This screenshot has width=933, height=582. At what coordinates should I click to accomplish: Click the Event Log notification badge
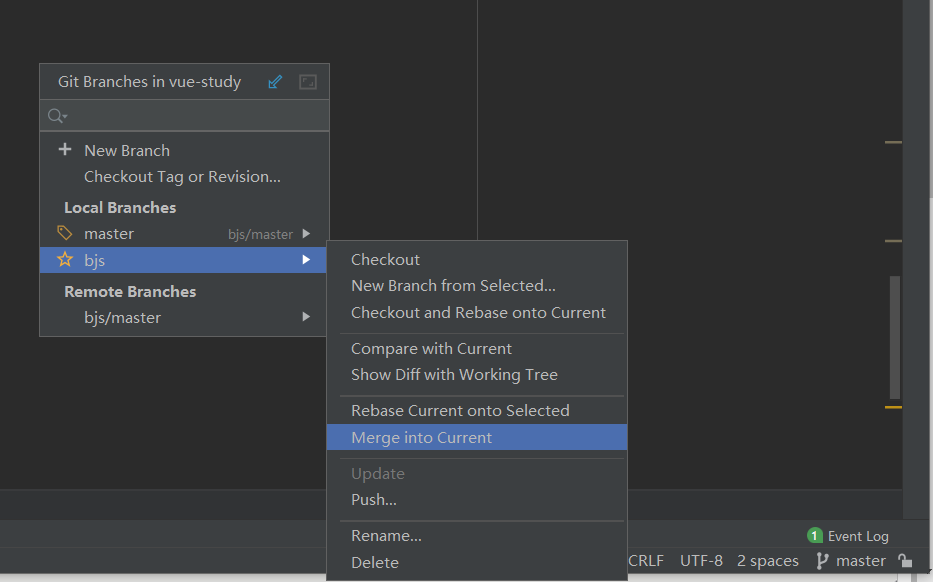pos(815,535)
